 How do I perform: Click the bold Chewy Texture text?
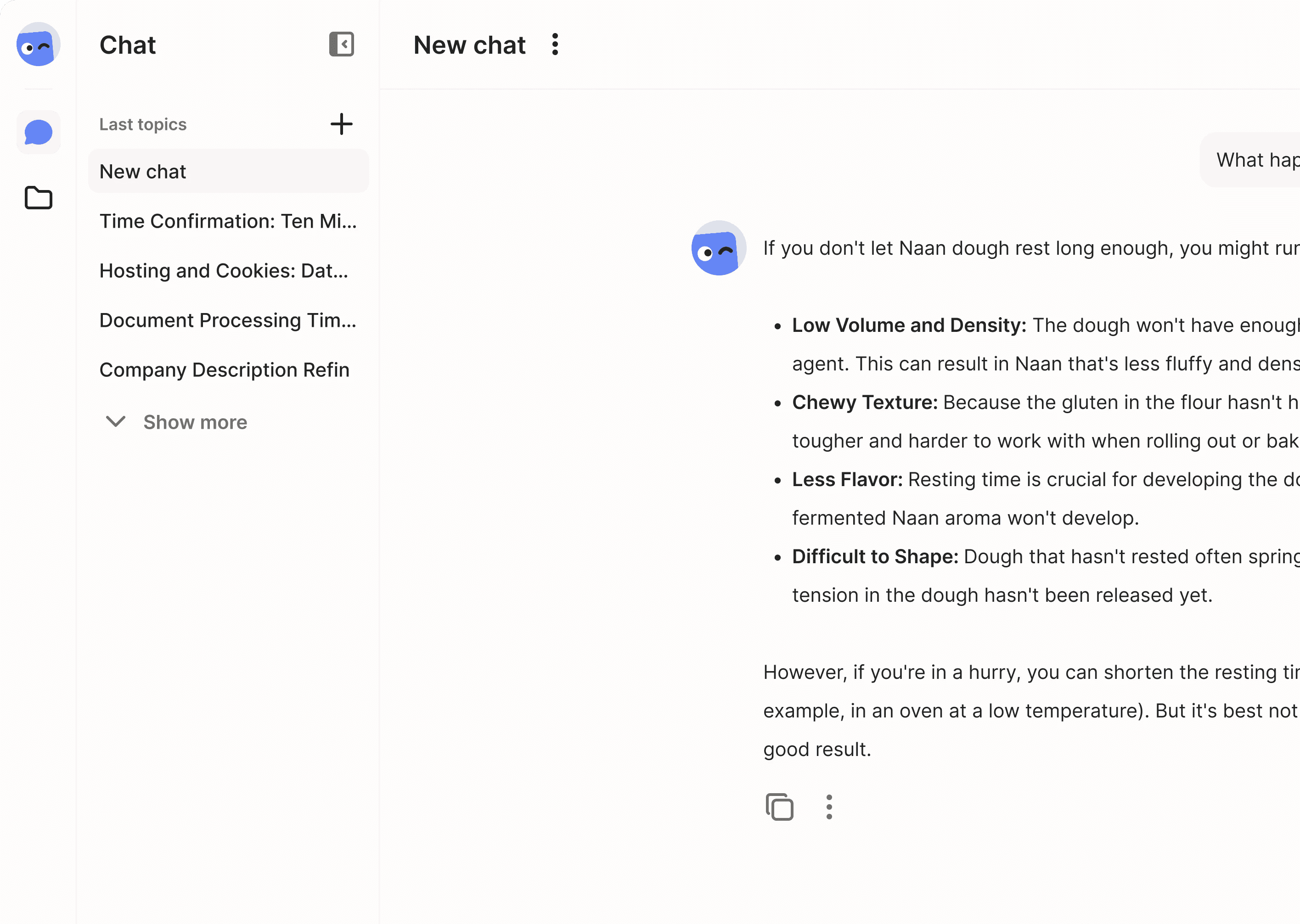pos(863,402)
